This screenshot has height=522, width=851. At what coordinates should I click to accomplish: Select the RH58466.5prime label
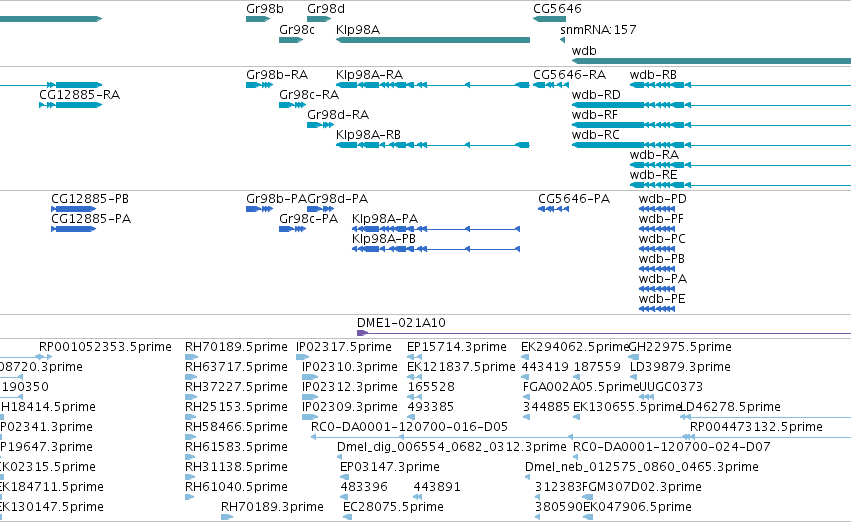click(x=236, y=427)
